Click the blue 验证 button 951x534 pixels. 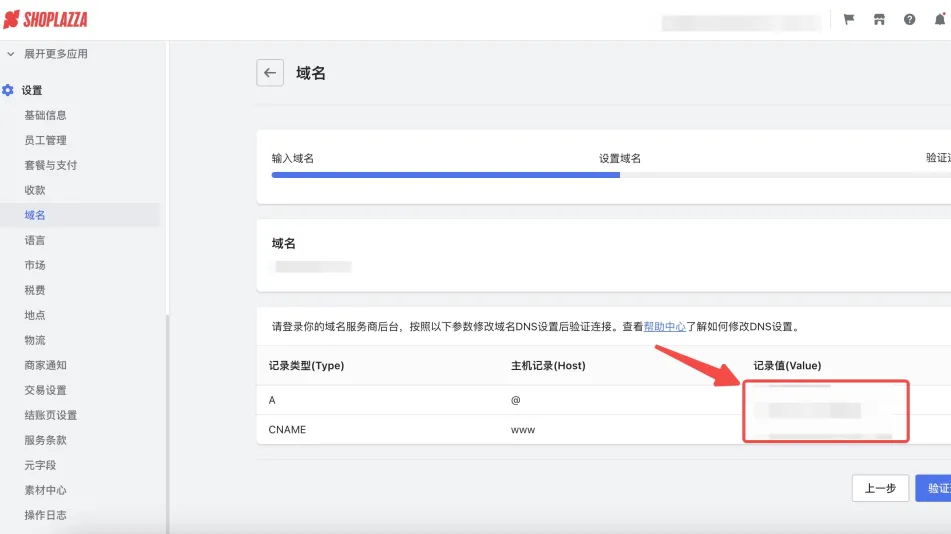point(934,488)
